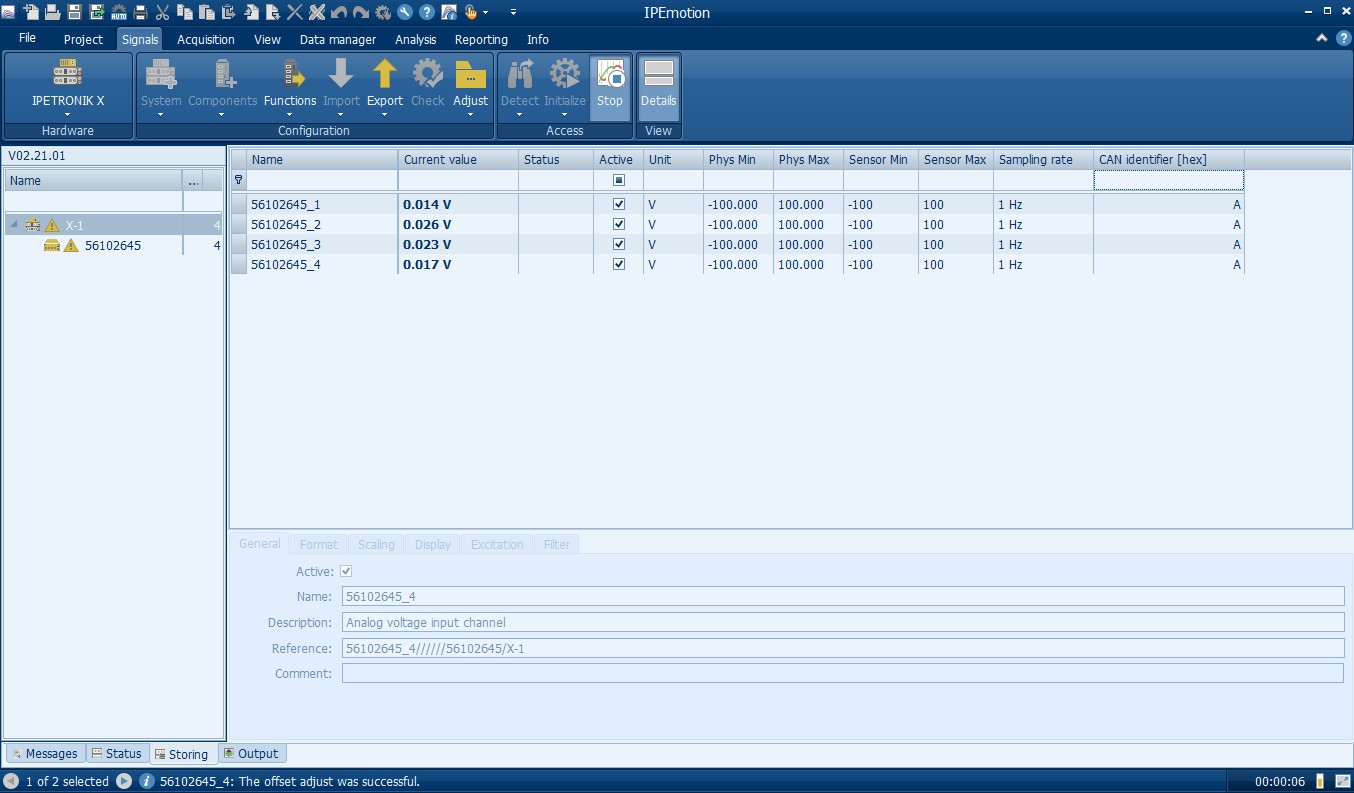Sort by the Current value column header
The width and height of the screenshot is (1354, 793).
458,160
